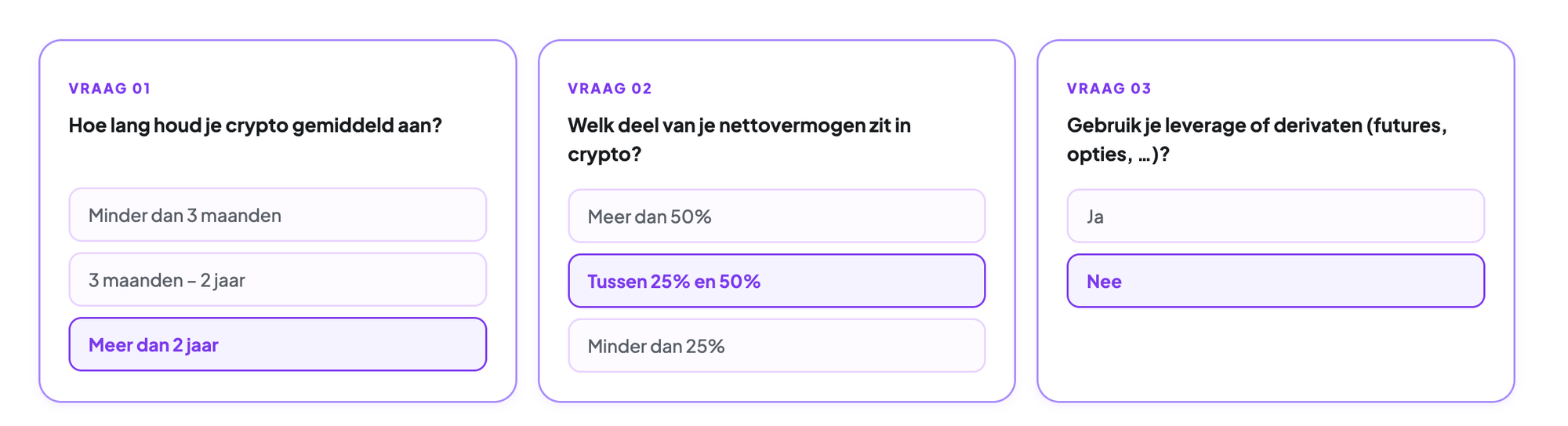Click the 'VRAAG 02' label

610,89
